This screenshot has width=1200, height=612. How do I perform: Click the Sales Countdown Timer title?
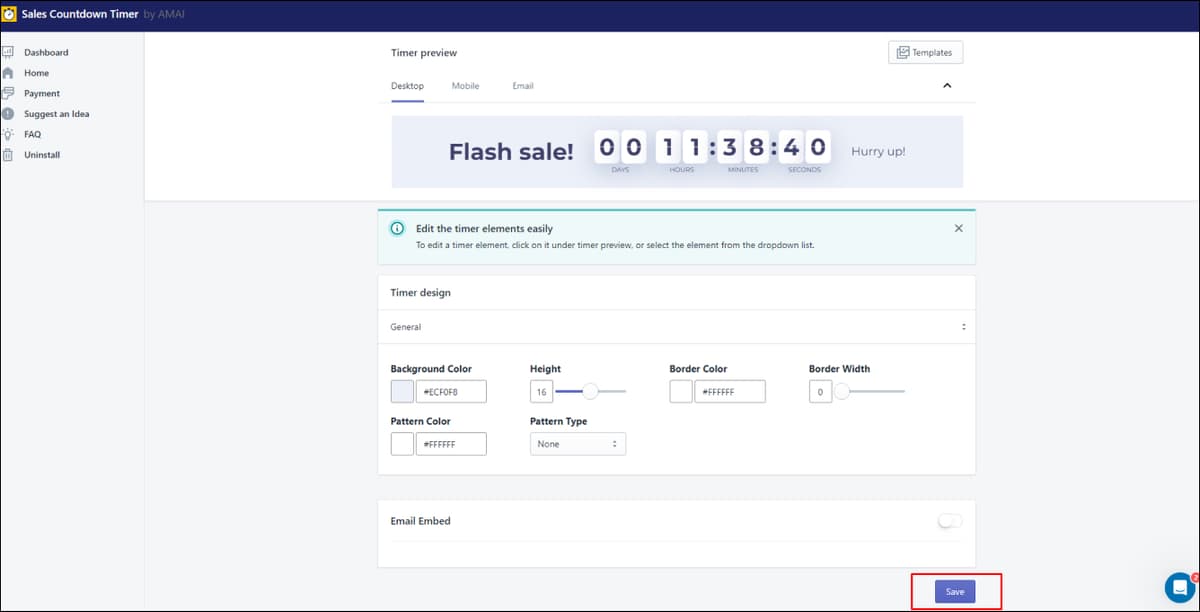(x=80, y=15)
